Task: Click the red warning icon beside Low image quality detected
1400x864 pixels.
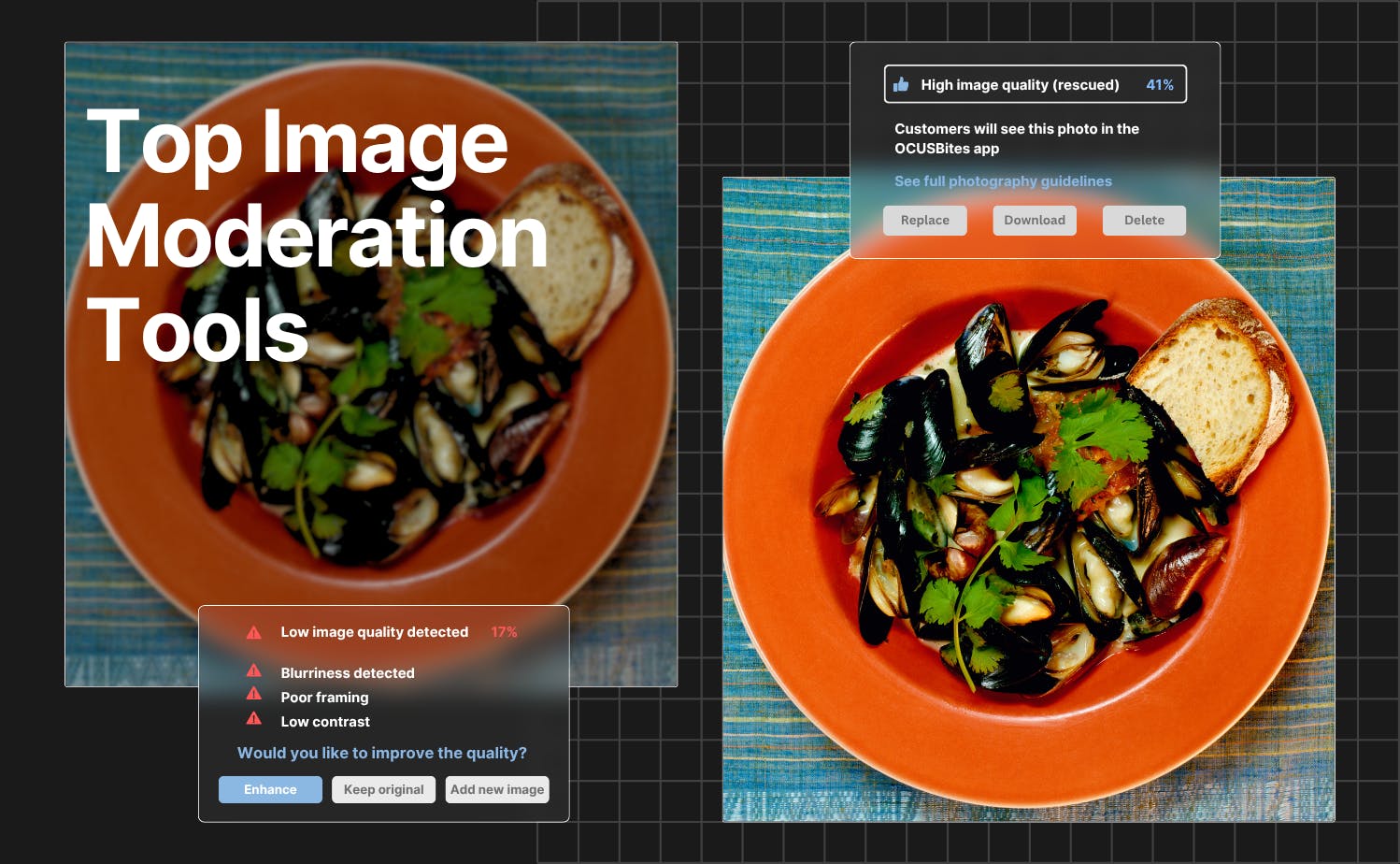Action: pyautogui.click(x=253, y=632)
